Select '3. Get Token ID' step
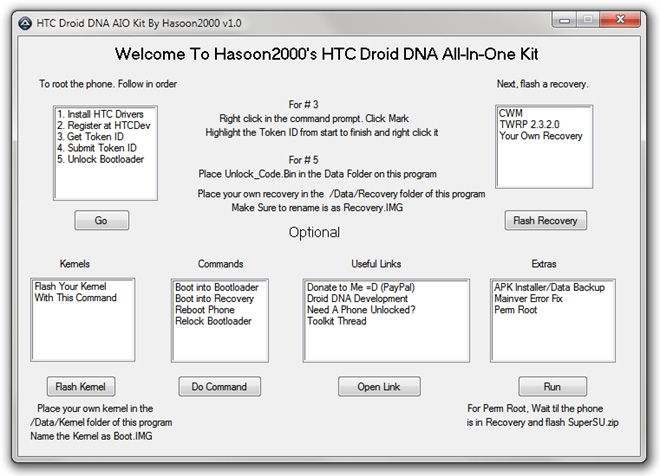The height and width of the screenshot is (476, 660). coord(90,137)
